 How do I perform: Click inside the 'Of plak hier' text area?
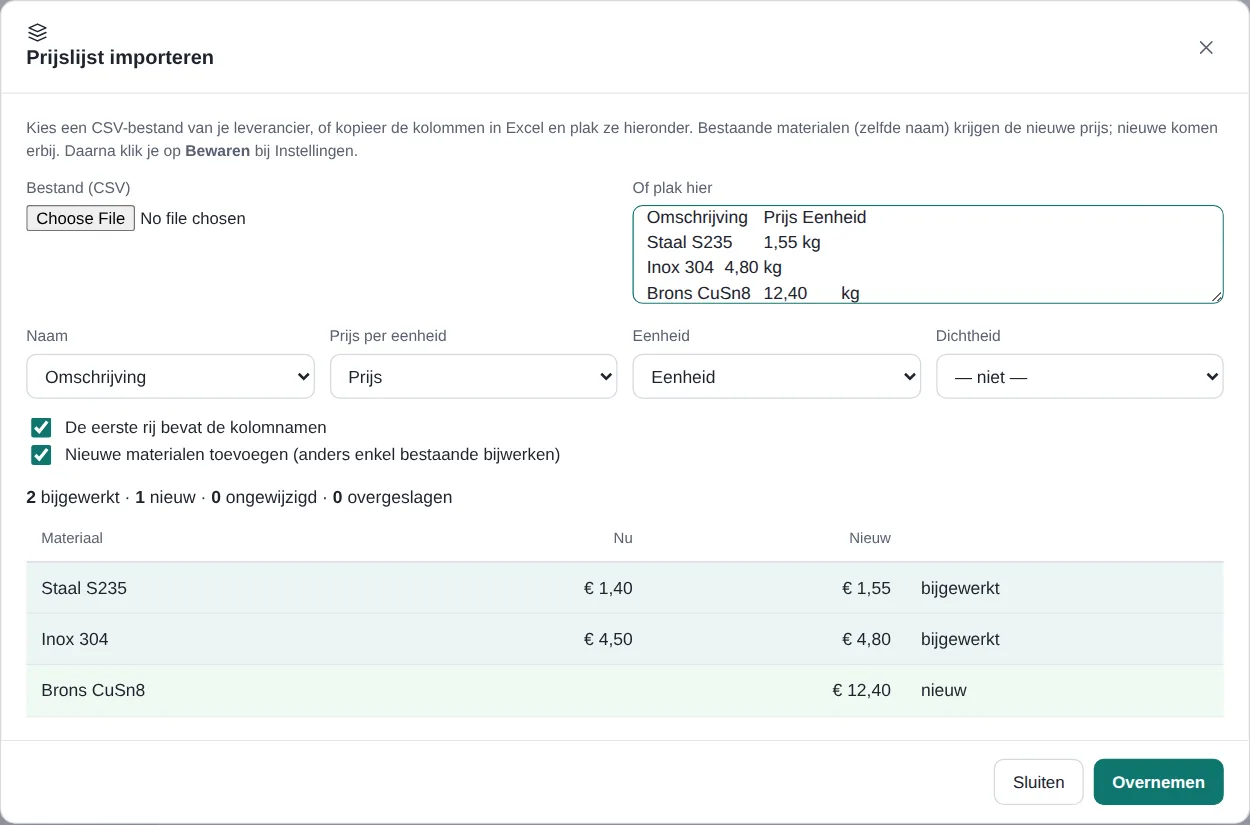point(928,254)
